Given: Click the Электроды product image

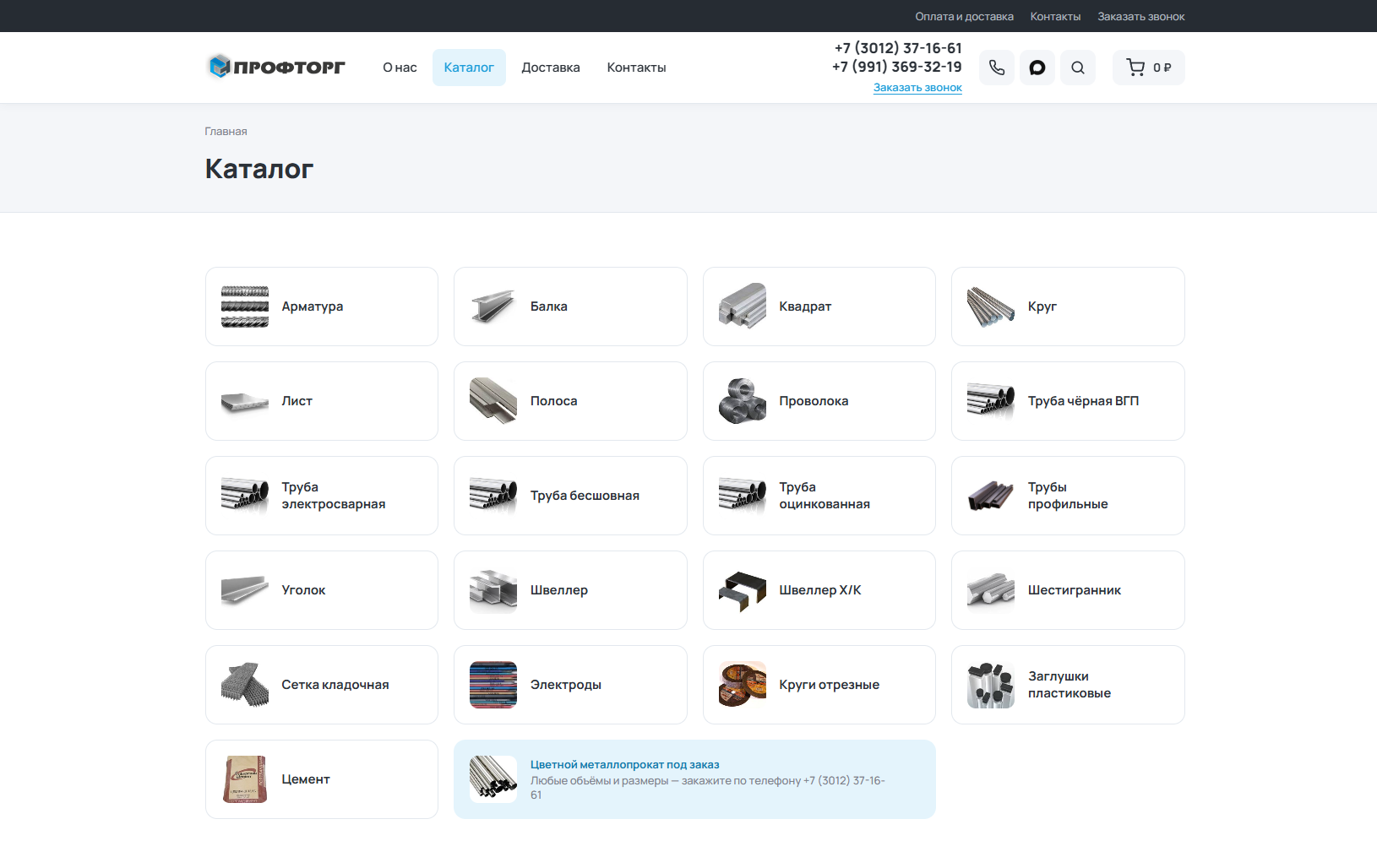Looking at the screenshot, I should (x=493, y=685).
